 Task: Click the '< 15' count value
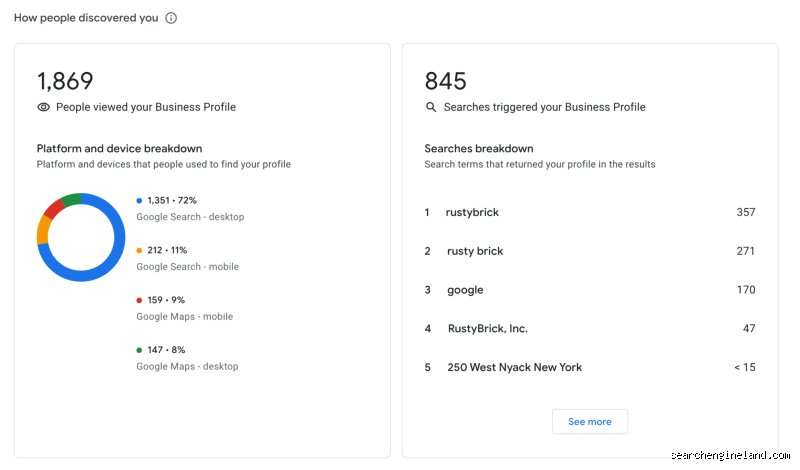[745, 367]
